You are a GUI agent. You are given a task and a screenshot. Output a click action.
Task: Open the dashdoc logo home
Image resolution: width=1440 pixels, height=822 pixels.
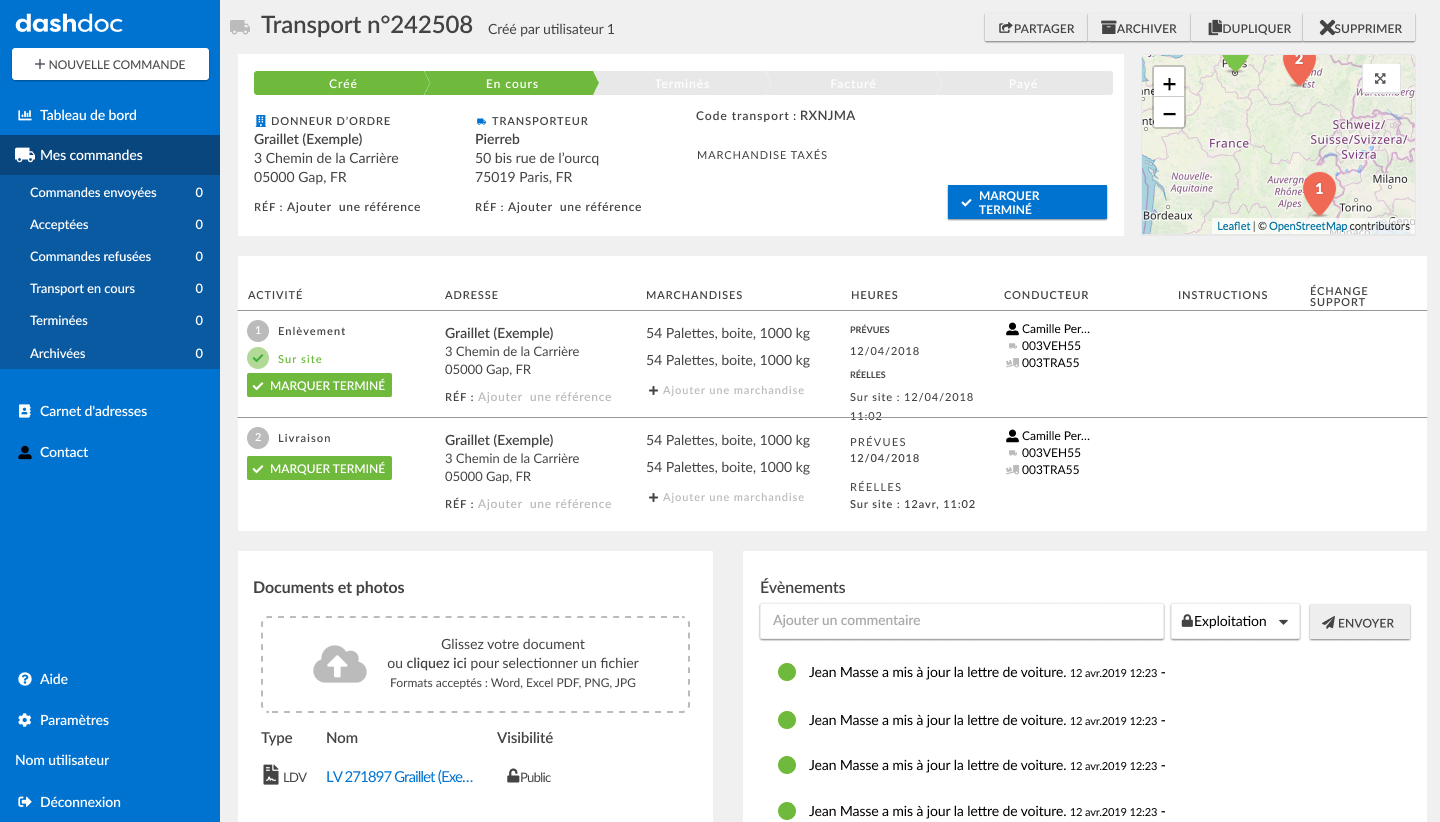tap(69, 23)
